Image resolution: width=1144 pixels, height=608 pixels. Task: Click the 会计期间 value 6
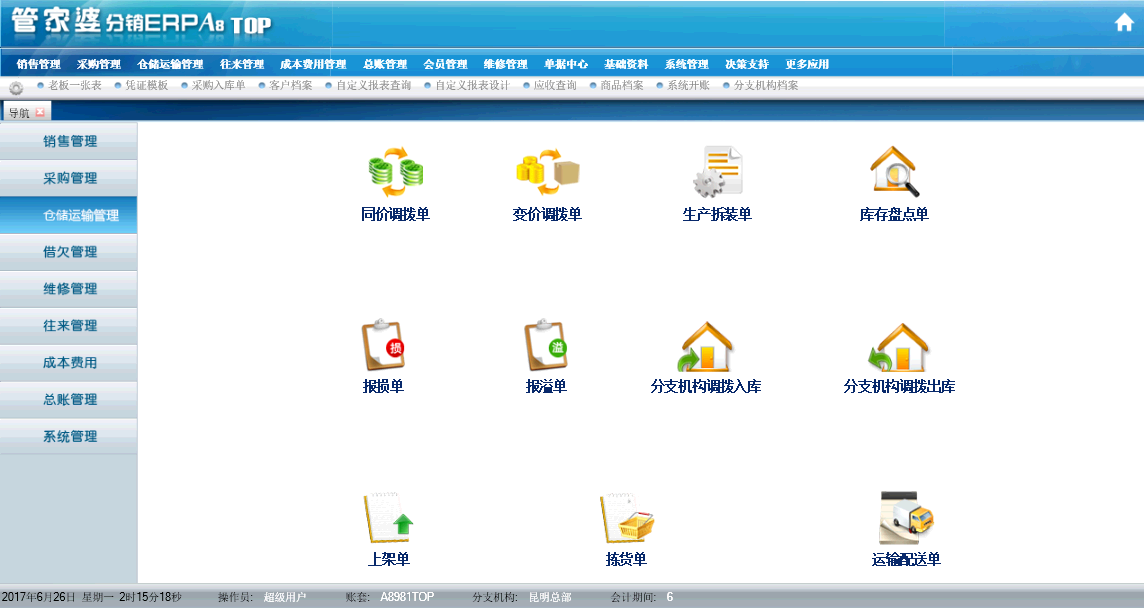click(x=670, y=597)
